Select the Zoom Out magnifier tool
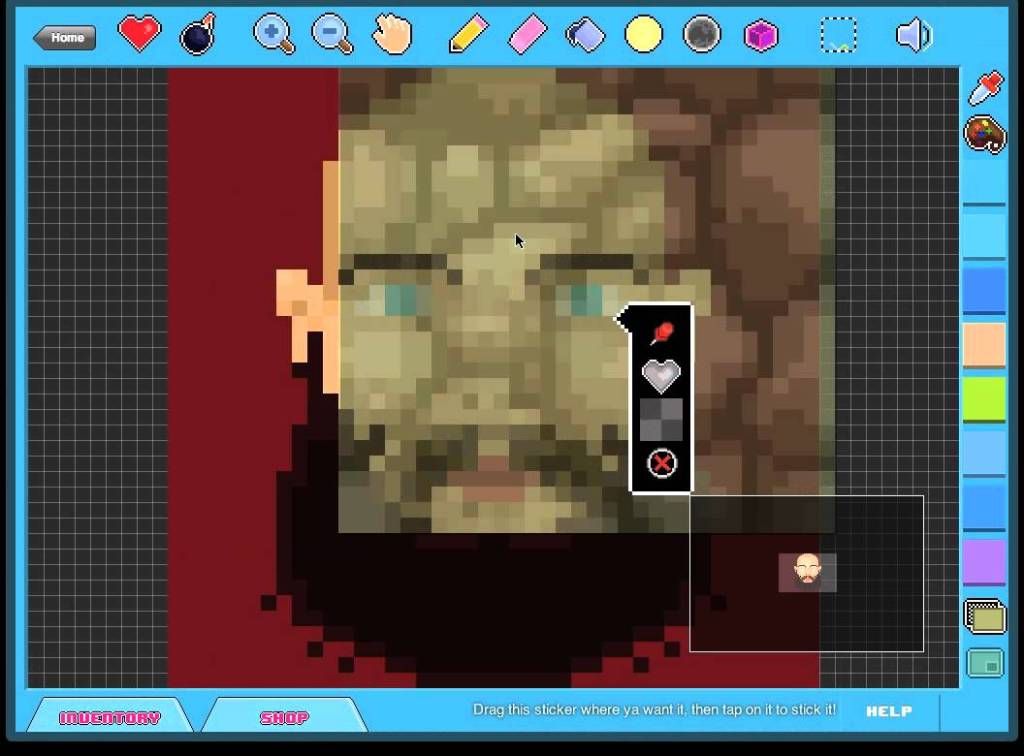1024x756 pixels. 331,33
